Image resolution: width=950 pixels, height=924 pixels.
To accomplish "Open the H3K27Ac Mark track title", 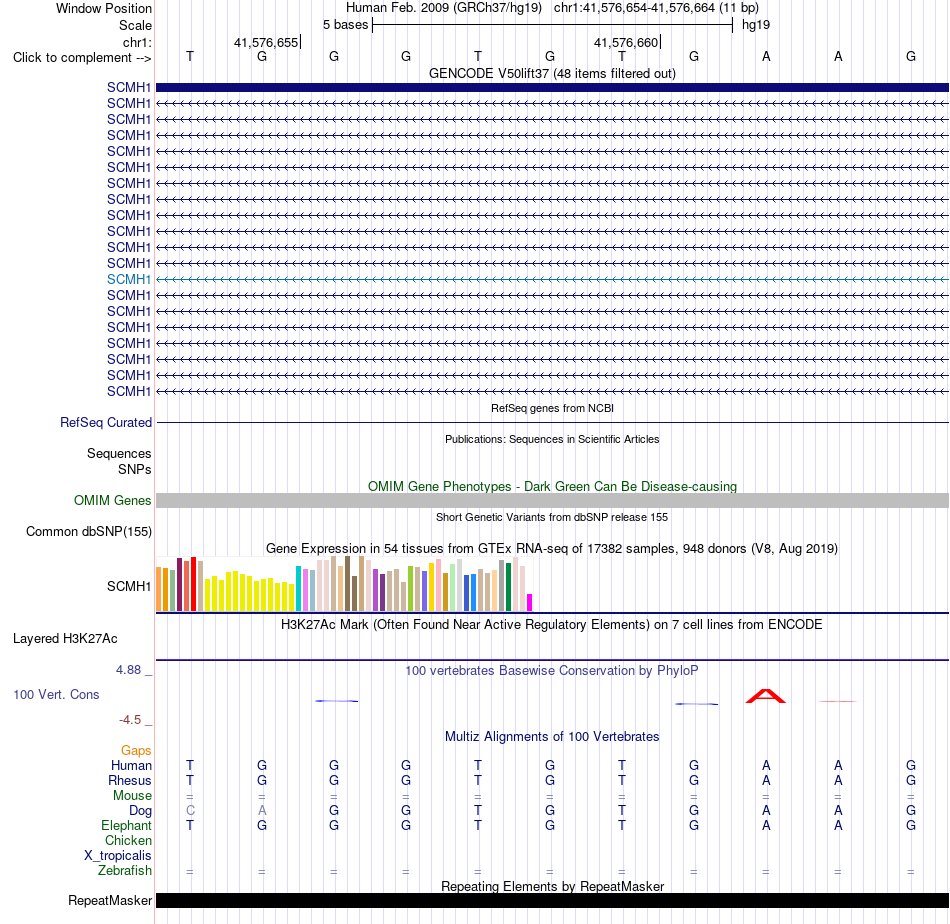I will coord(552,625).
